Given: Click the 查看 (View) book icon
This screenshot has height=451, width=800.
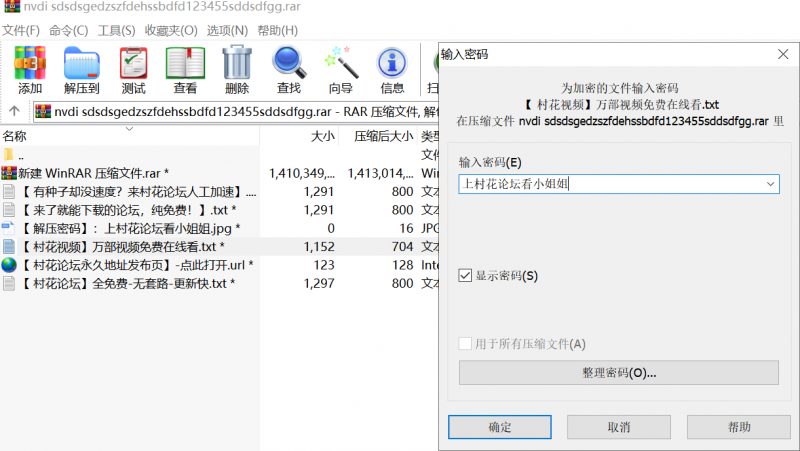Looking at the screenshot, I should click(185, 63).
